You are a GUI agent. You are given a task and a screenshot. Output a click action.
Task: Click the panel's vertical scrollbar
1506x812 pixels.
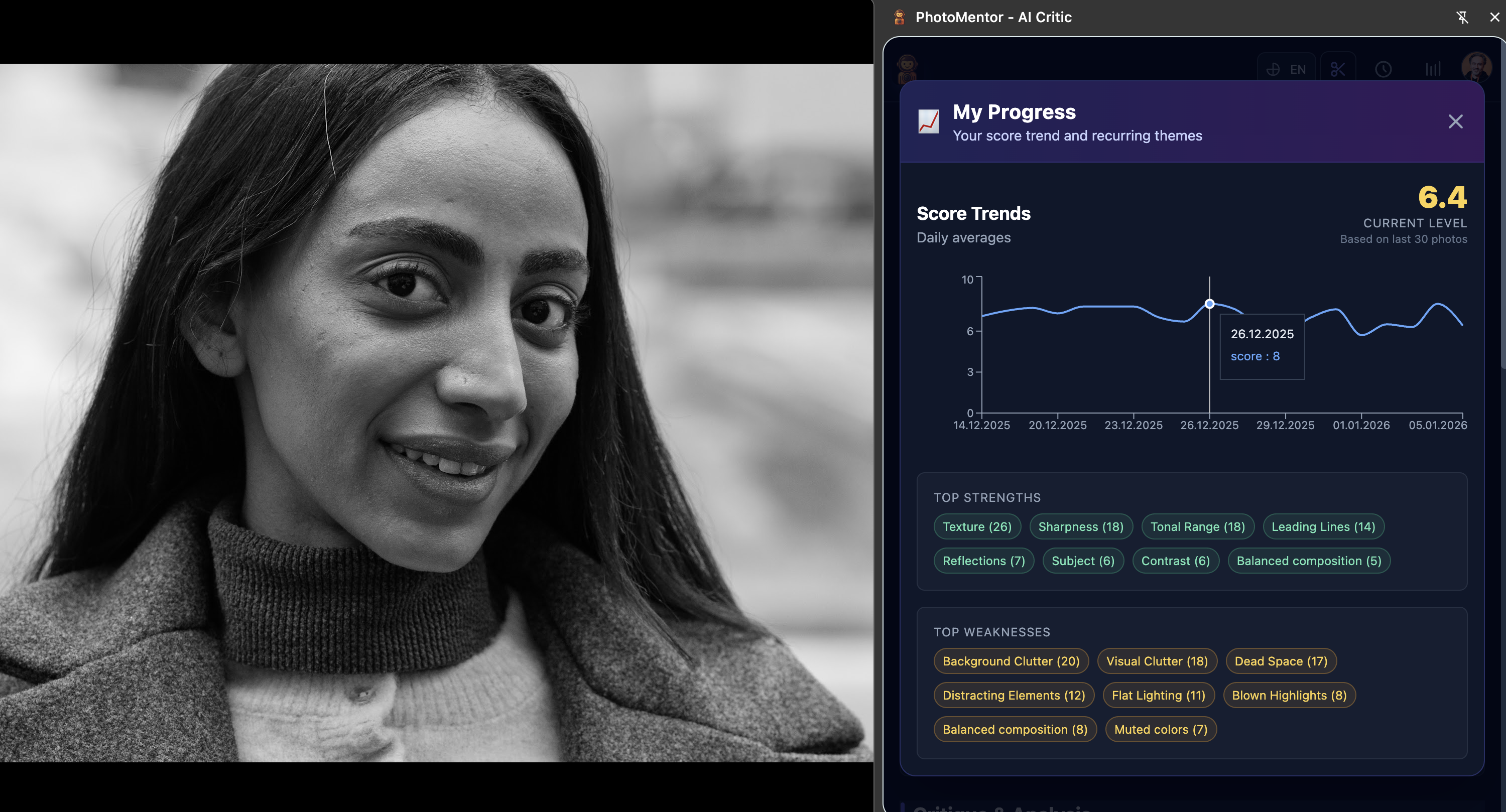click(1502, 205)
